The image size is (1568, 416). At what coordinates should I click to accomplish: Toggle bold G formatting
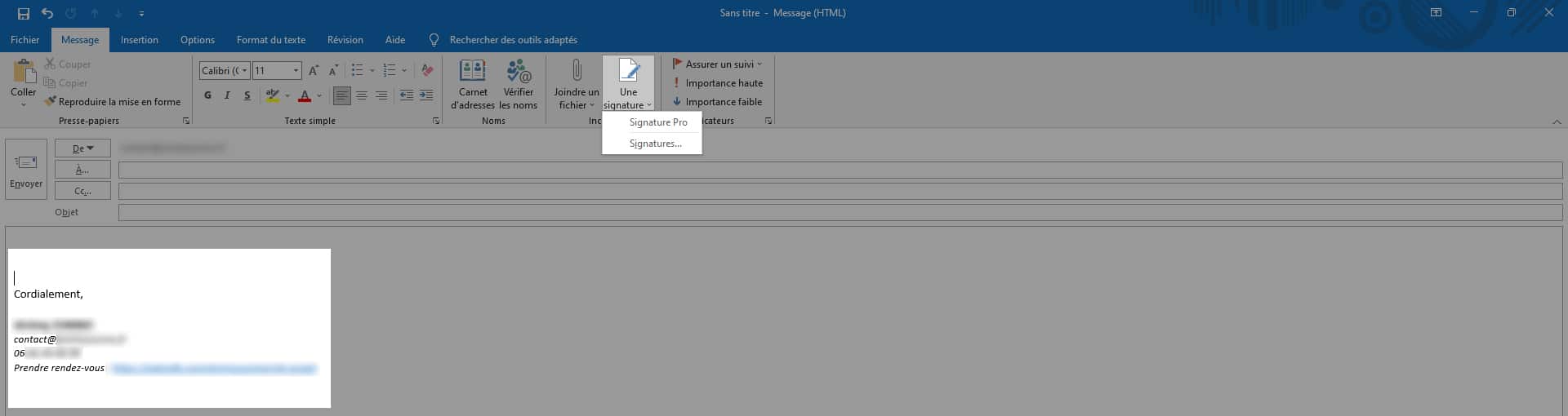click(207, 95)
